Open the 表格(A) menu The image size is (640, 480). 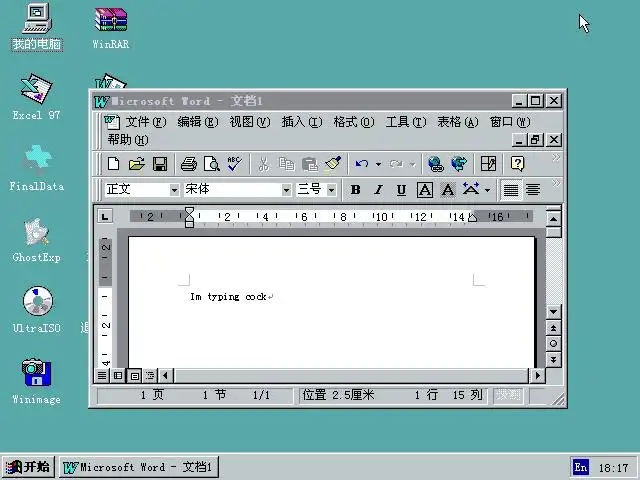tap(458, 122)
